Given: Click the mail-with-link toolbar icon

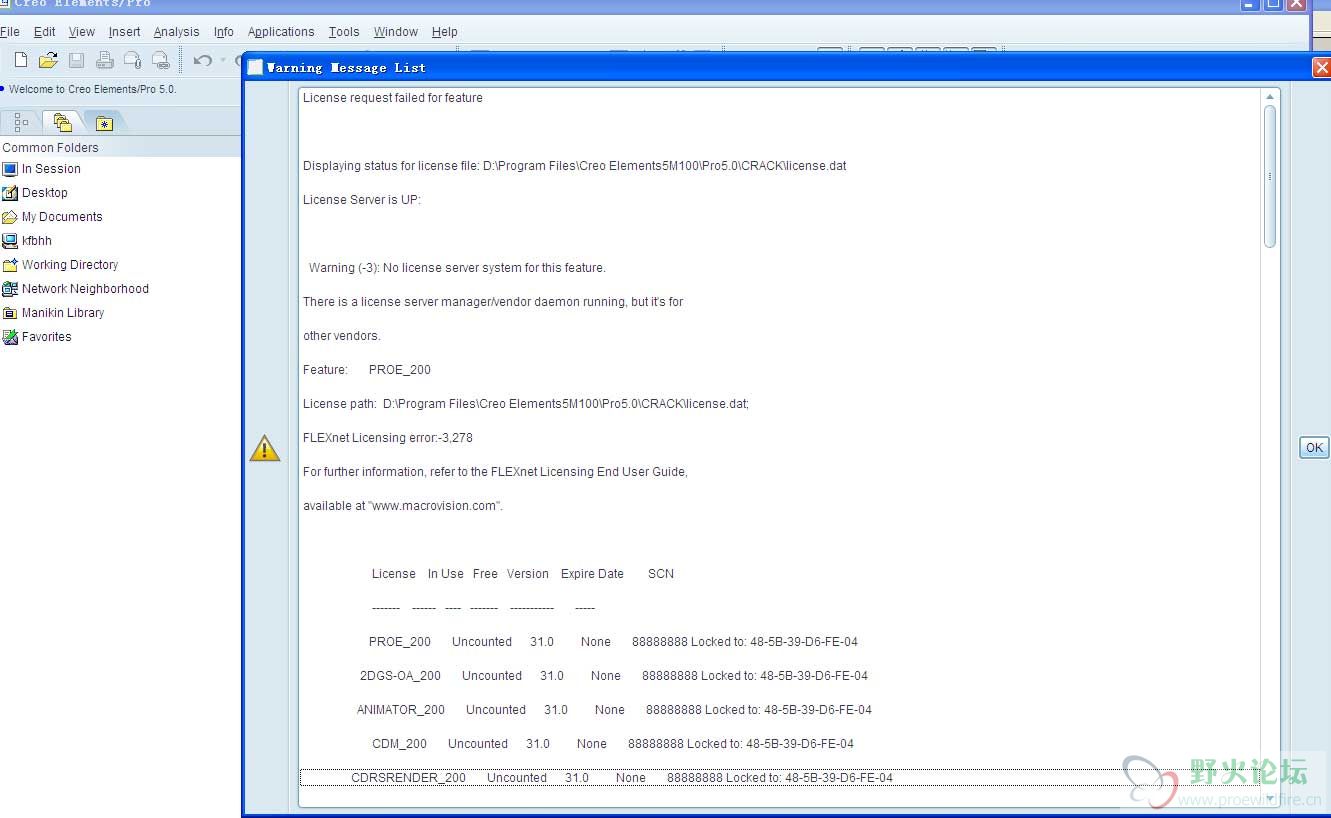Looking at the screenshot, I should tap(160, 61).
